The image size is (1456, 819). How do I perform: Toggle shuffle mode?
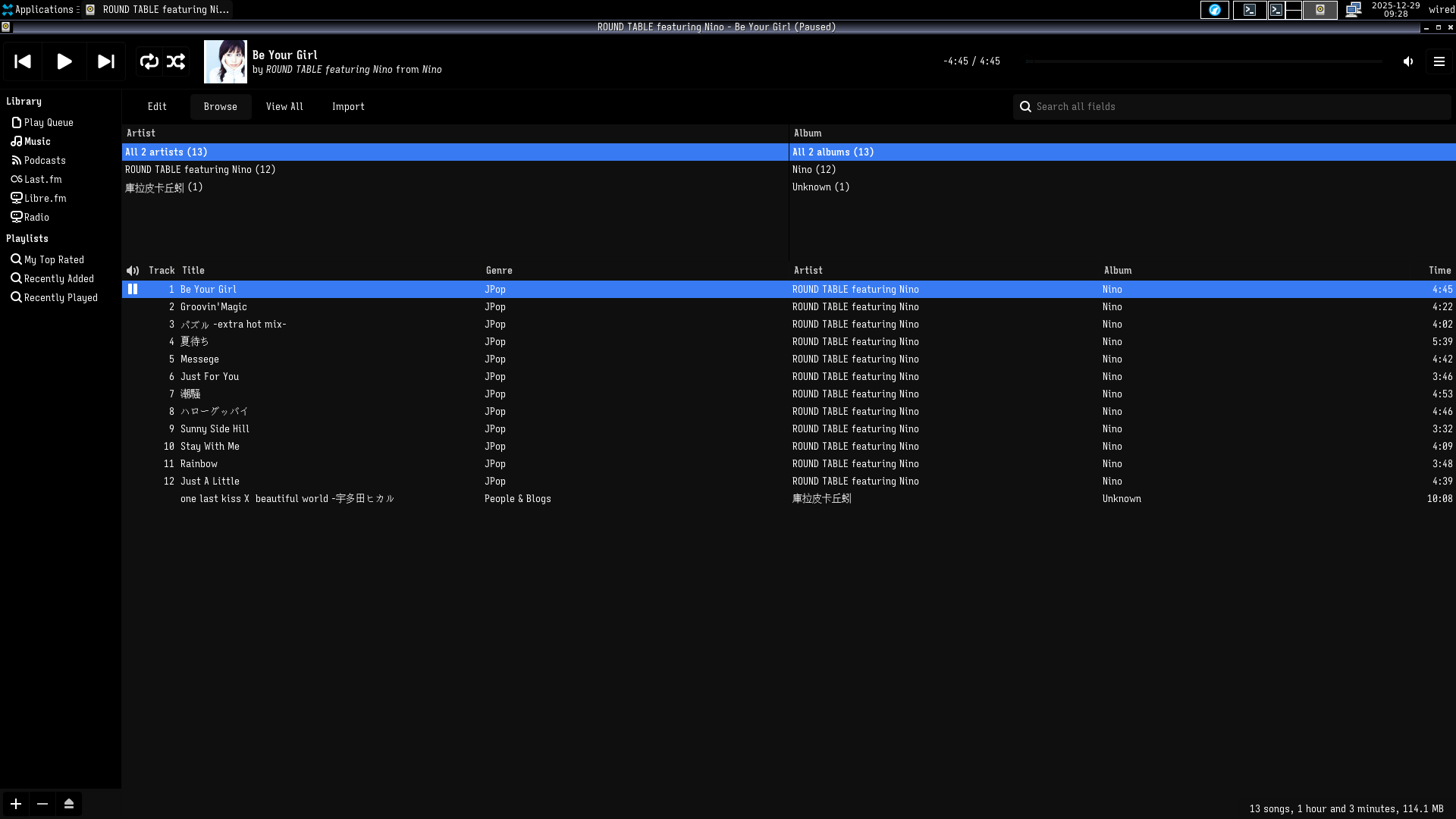pyautogui.click(x=176, y=61)
